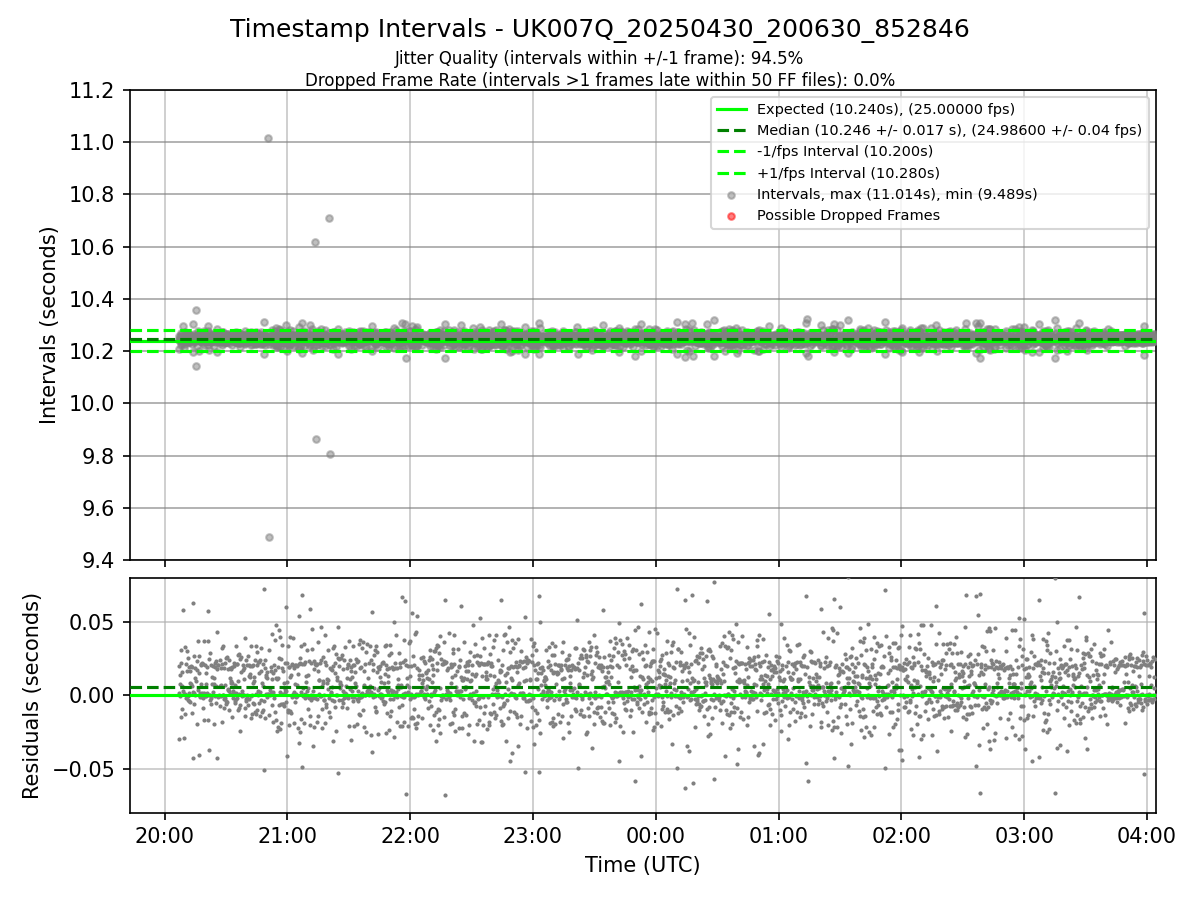The width and height of the screenshot is (1200, 900).
Task: Click y-axis tick label '10.4'
Action: [x=94, y=299]
